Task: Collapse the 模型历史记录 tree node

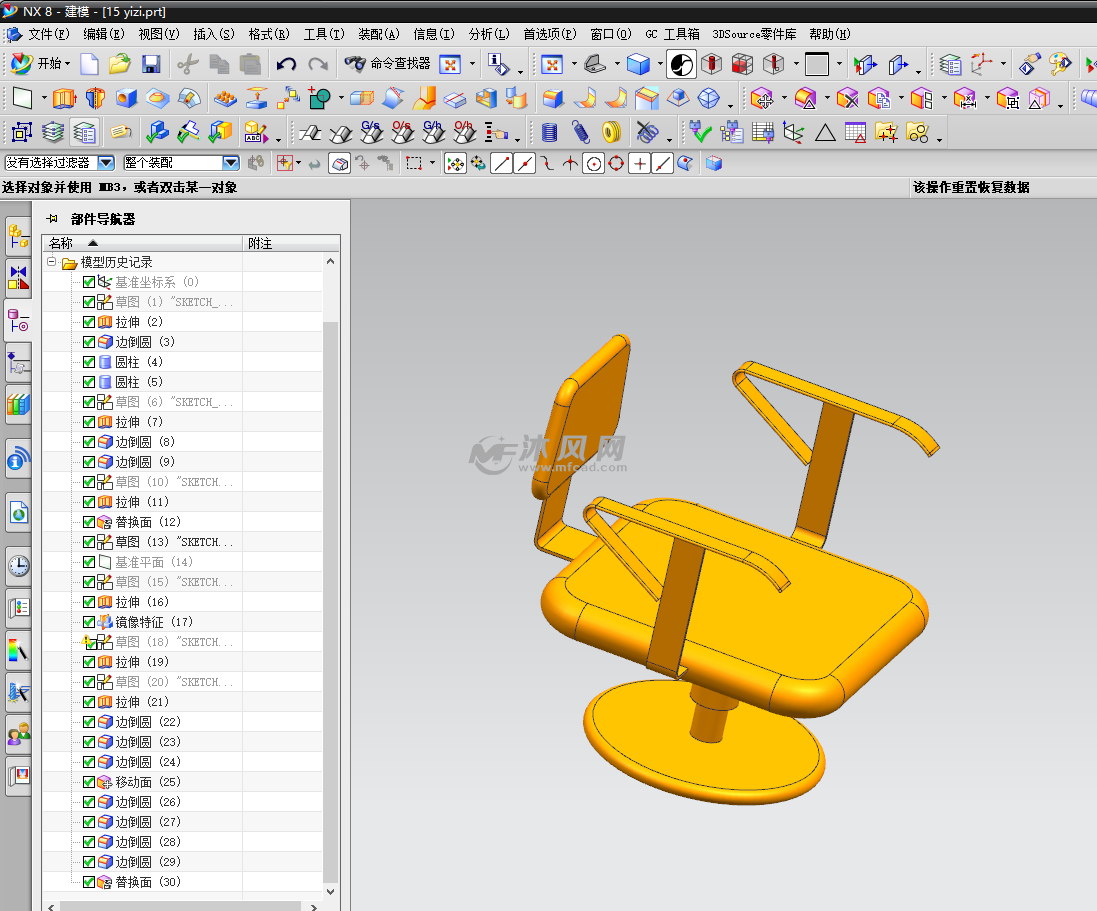Action: [52, 263]
